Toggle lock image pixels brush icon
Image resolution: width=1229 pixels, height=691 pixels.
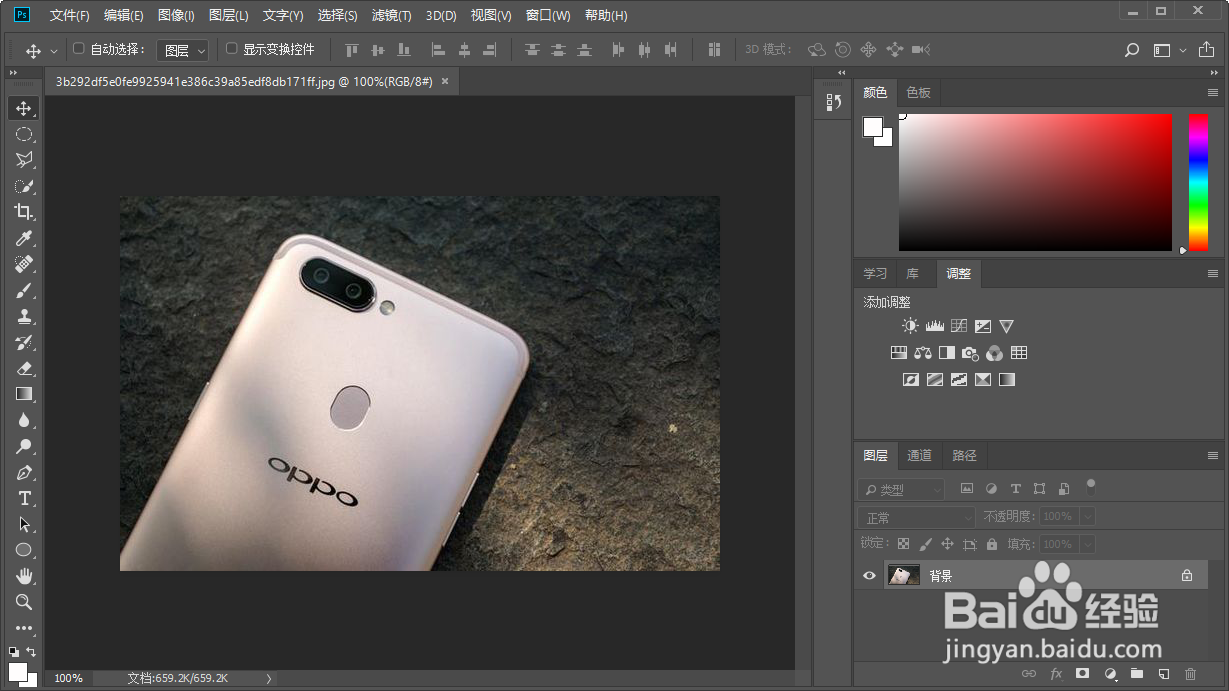pyautogui.click(x=925, y=544)
